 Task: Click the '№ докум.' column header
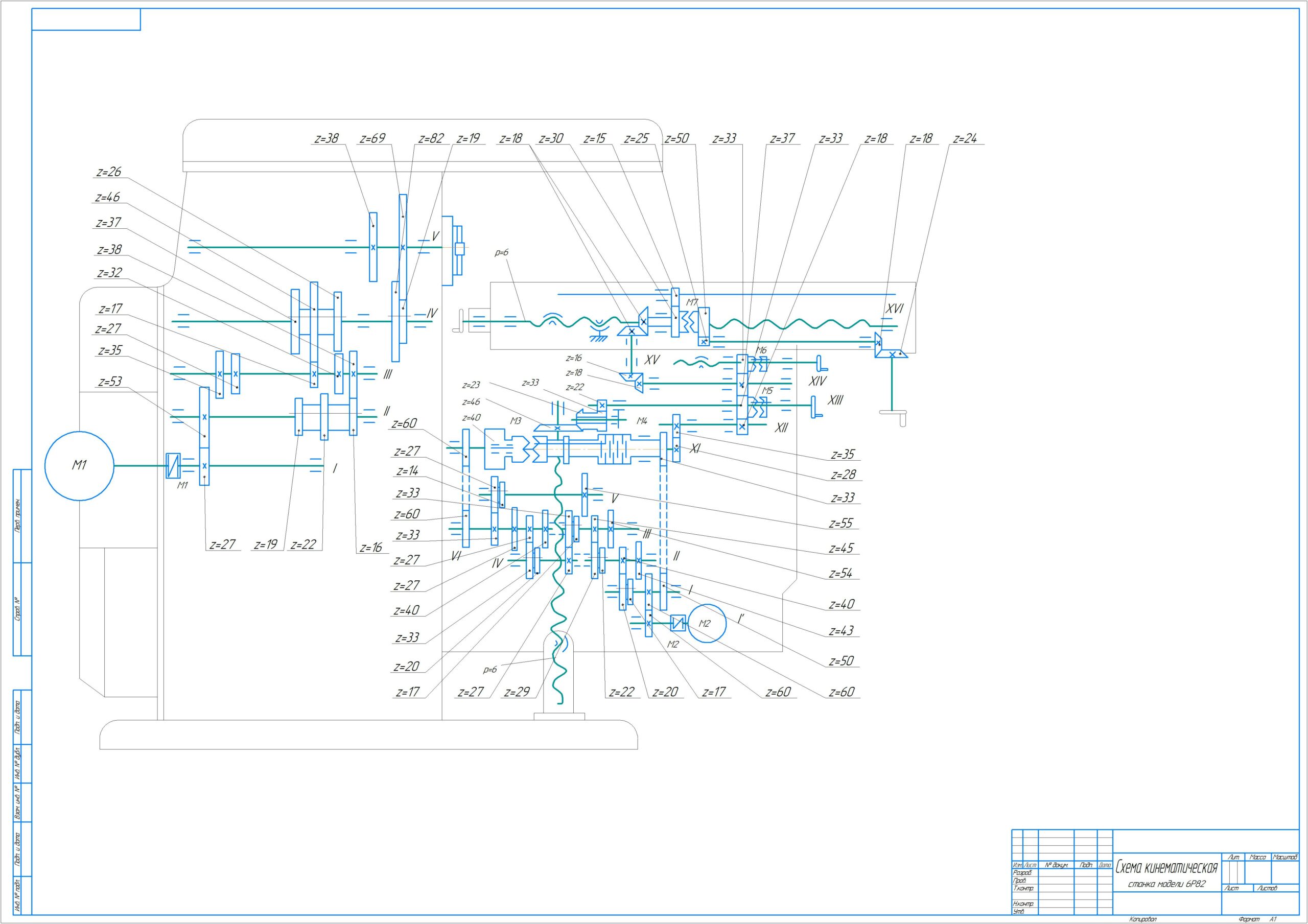pos(1056,865)
